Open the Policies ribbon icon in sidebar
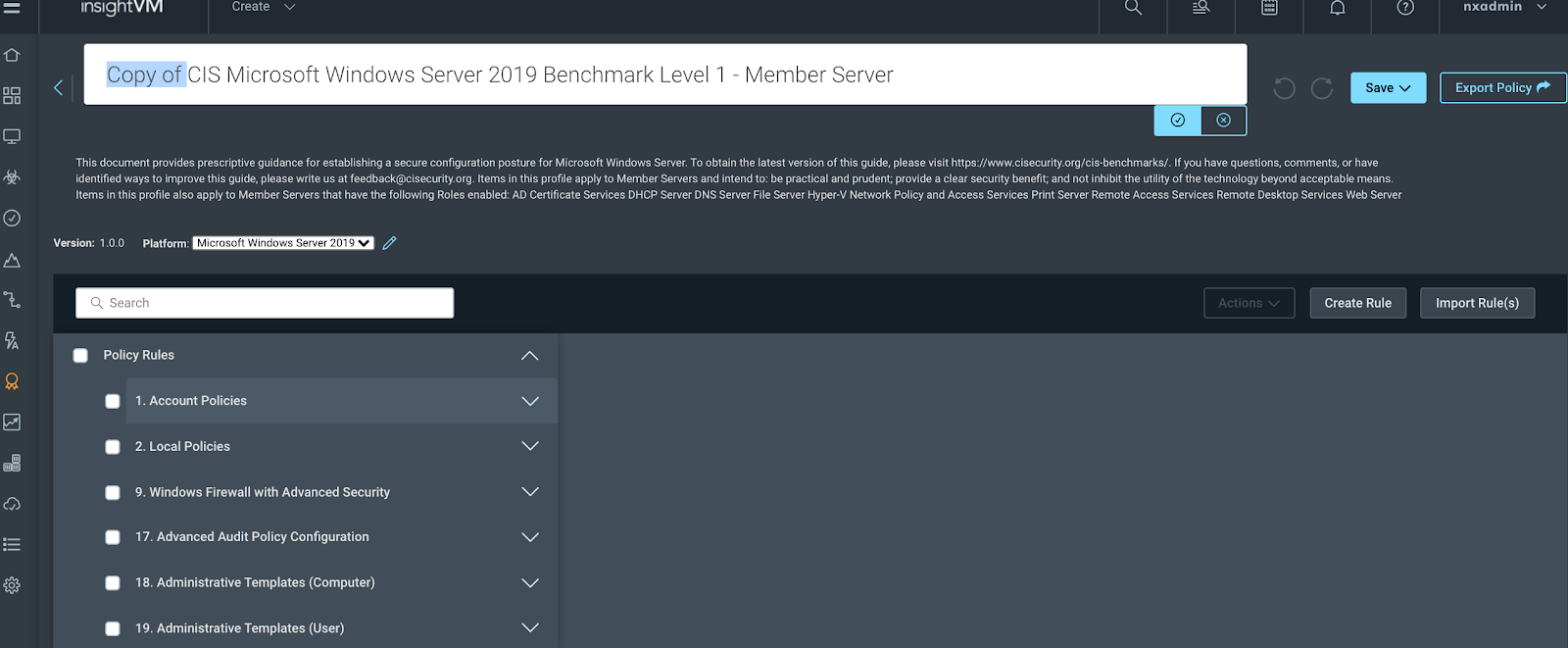 coord(12,381)
